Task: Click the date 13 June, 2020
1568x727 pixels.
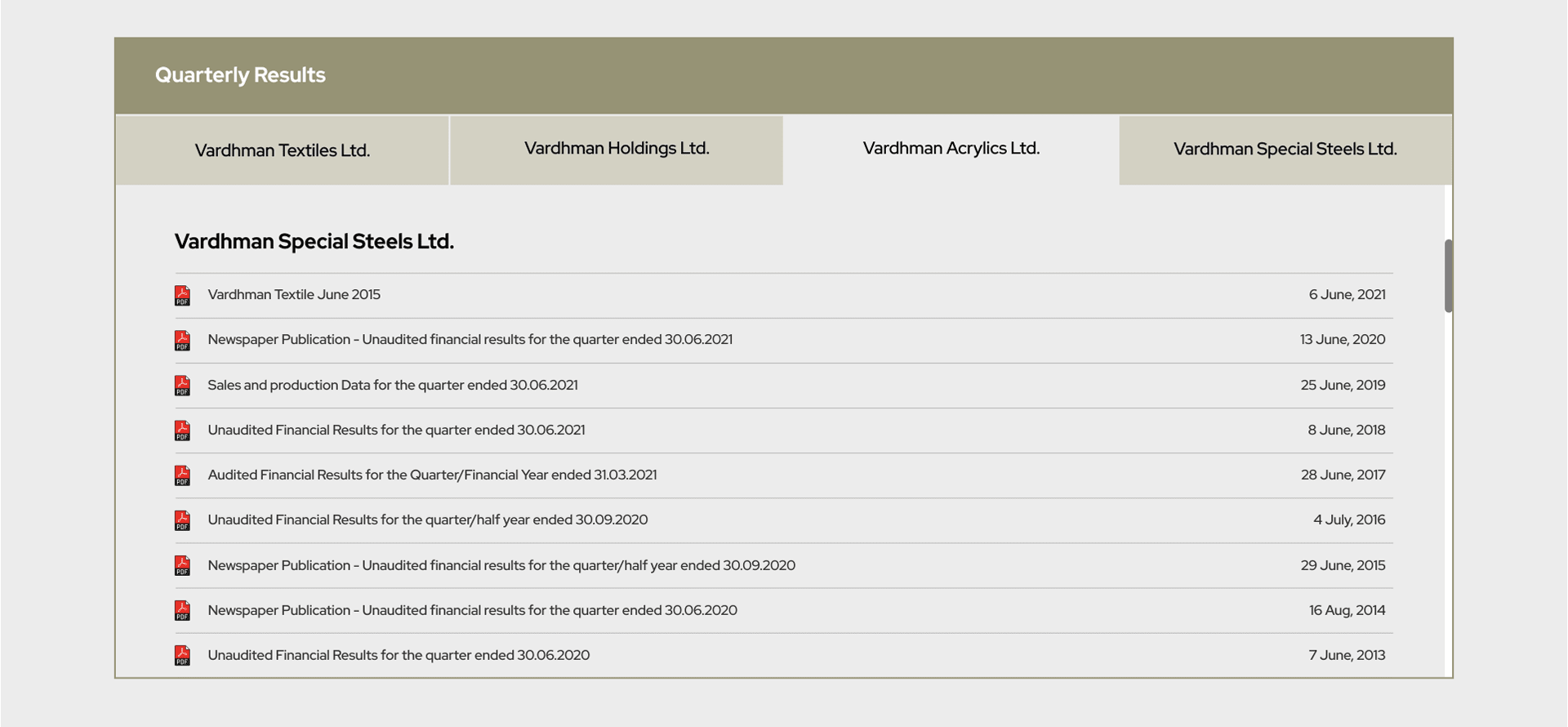Action: pos(1343,340)
